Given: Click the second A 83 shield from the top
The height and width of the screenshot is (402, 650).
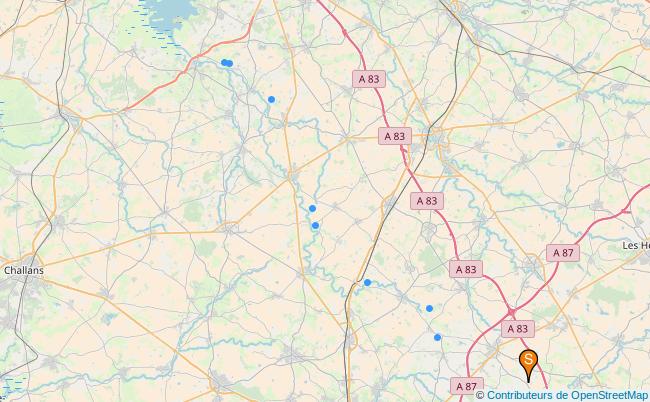Looking at the screenshot, I should coord(395,136).
